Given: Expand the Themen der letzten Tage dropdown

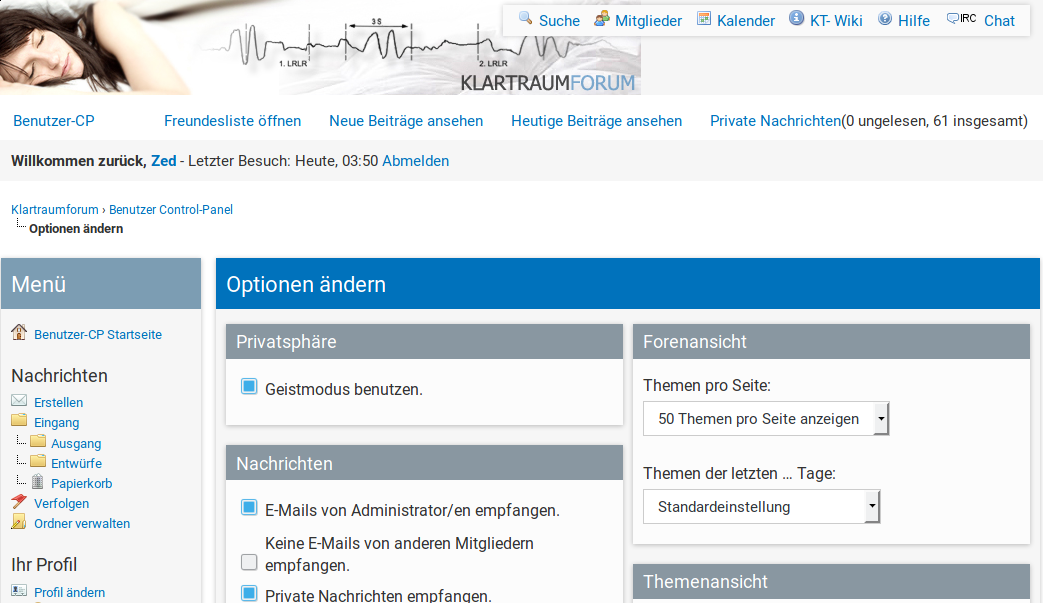Looking at the screenshot, I should click(762, 507).
